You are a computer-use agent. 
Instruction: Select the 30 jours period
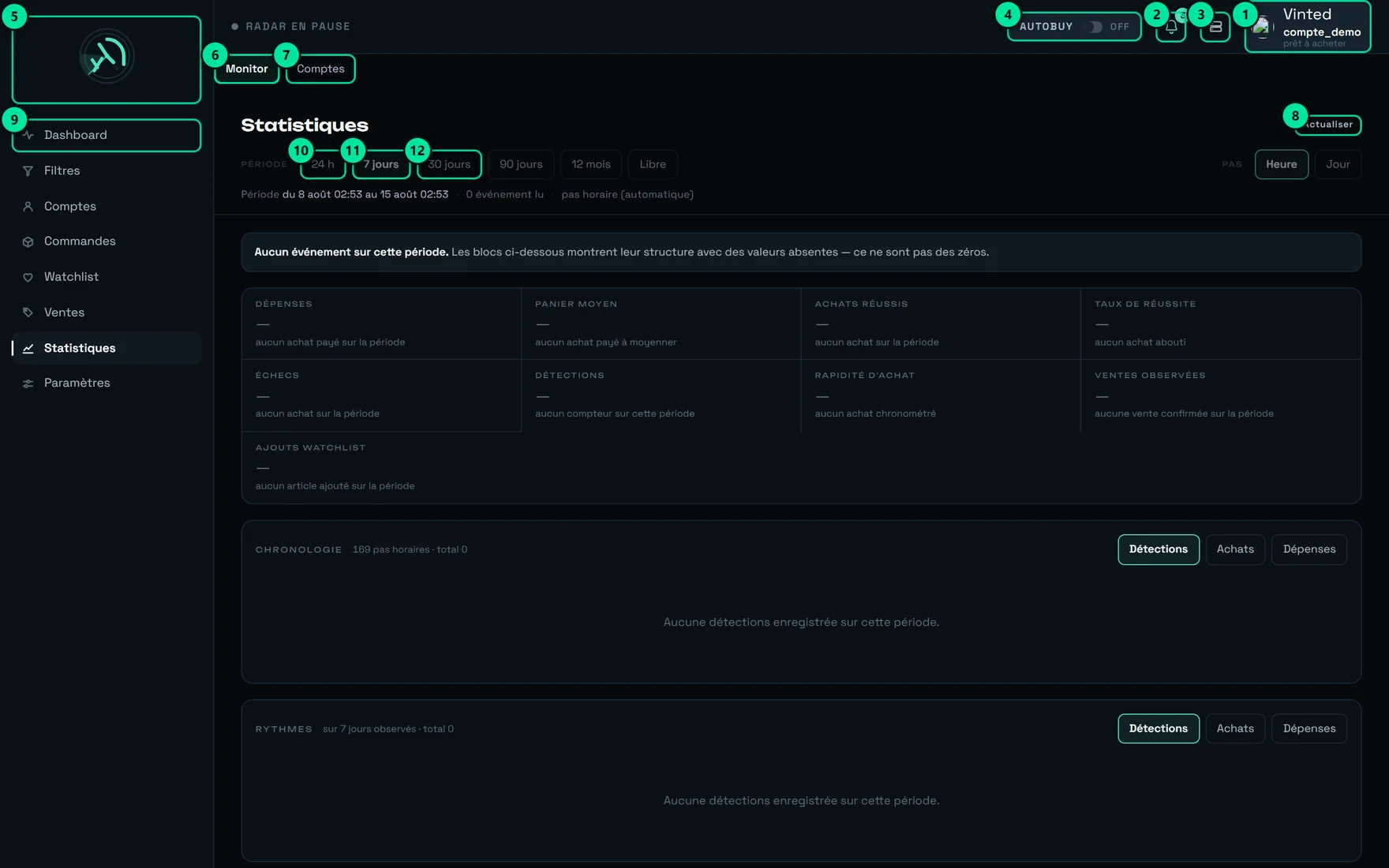point(449,164)
